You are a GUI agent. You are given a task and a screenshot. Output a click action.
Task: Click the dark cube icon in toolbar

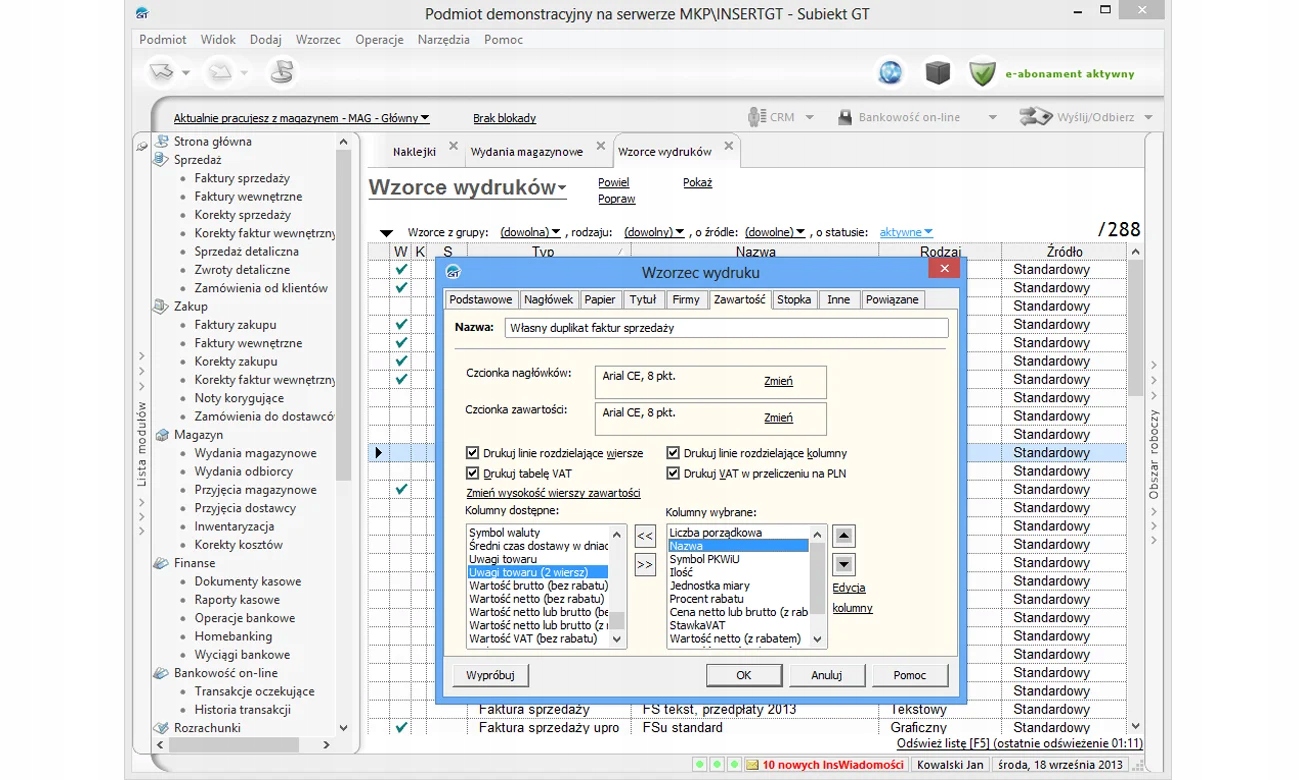pyautogui.click(x=937, y=72)
